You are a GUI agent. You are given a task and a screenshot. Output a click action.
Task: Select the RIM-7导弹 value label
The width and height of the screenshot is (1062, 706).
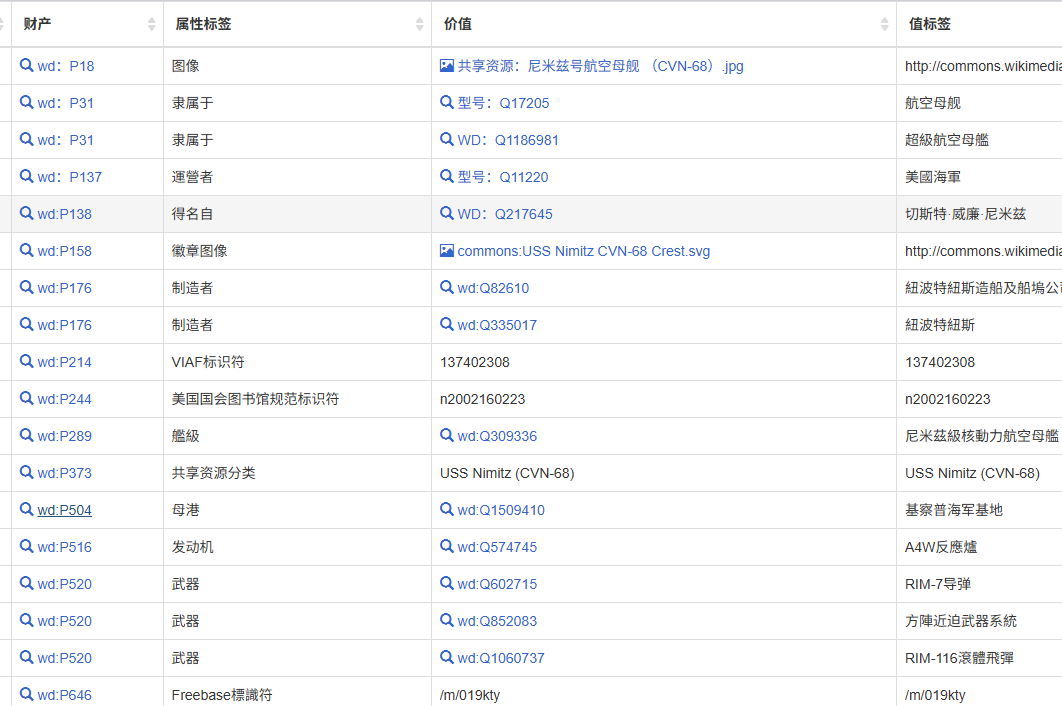[937, 584]
